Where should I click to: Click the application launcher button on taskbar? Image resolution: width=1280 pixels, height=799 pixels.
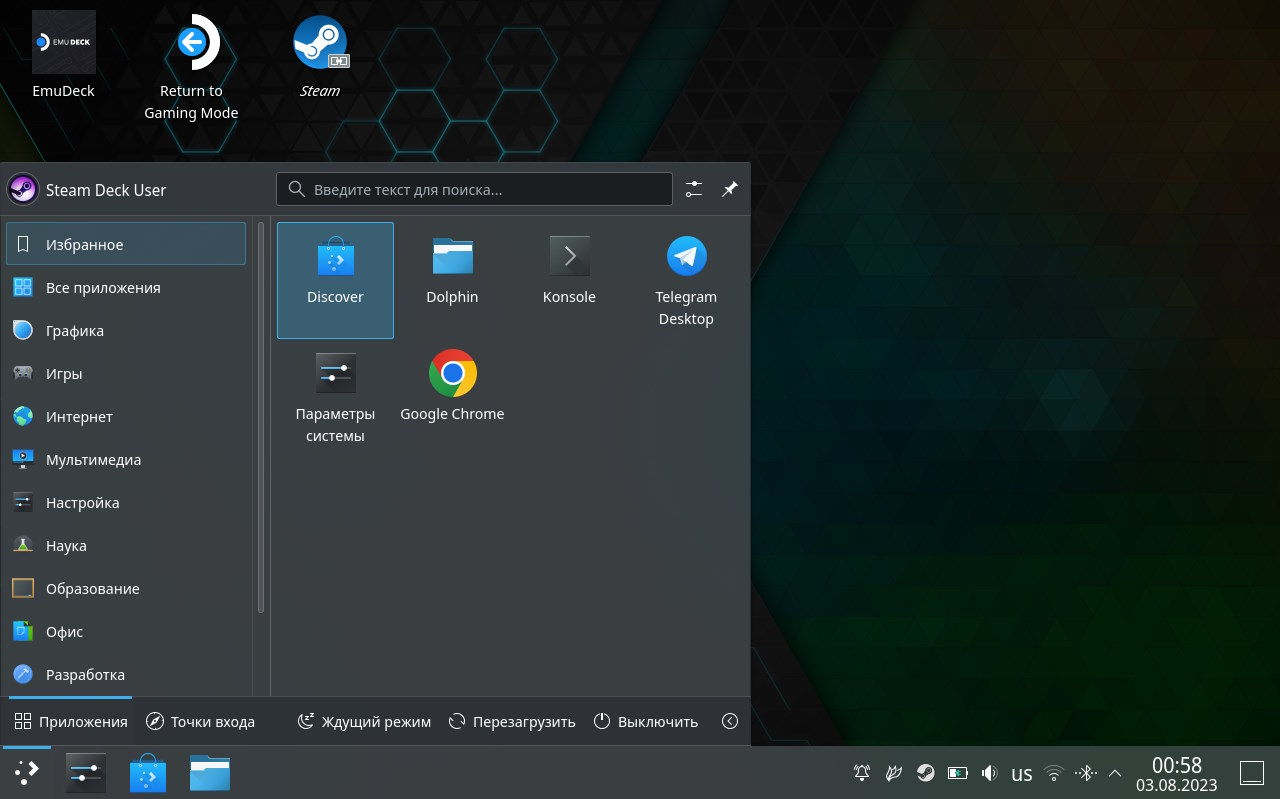click(x=27, y=772)
